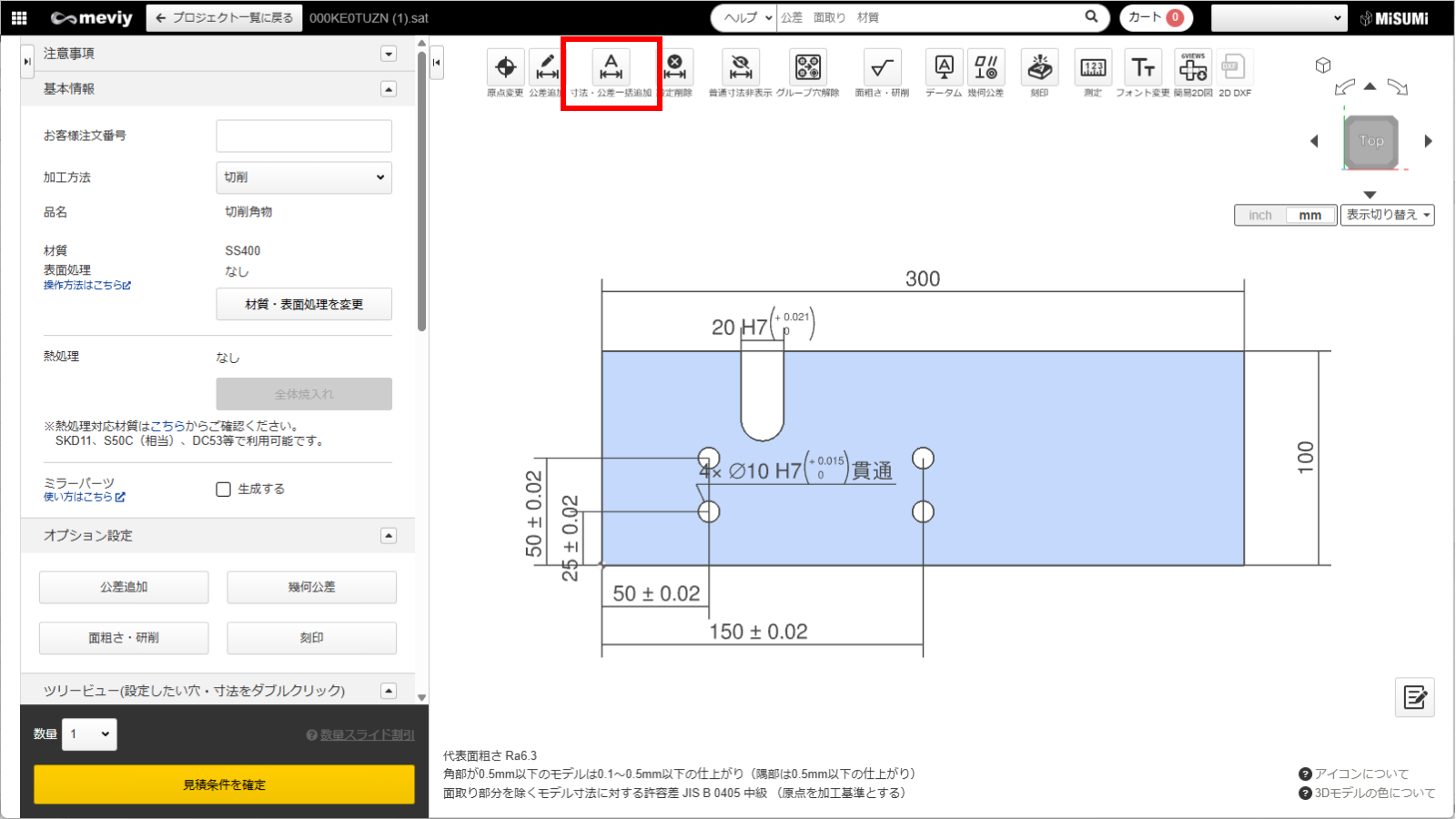The height and width of the screenshot is (819, 1456).
Task: Click the フォント変更 font change icon
Action: (1142, 68)
